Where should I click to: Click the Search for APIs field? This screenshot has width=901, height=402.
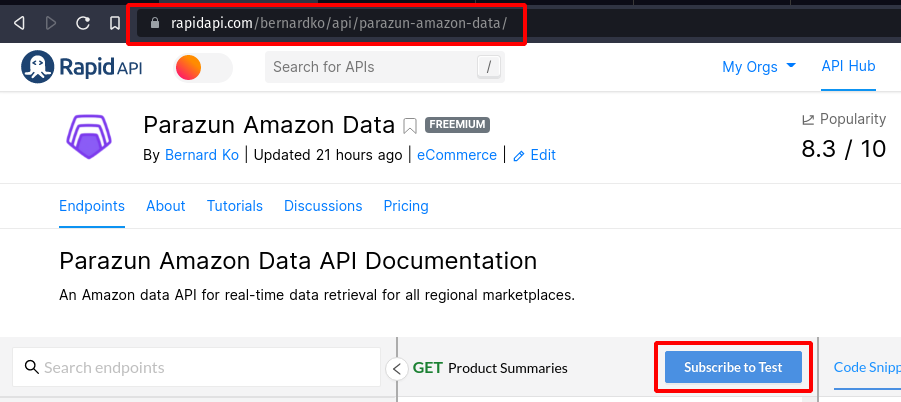(370, 67)
